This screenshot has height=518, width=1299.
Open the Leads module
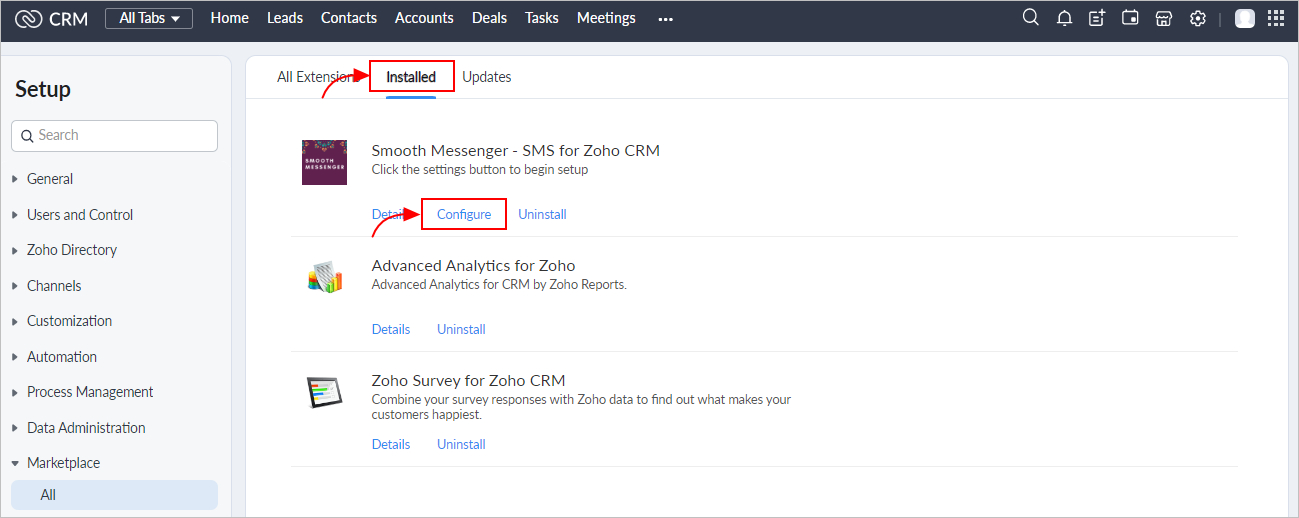coord(285,18)
